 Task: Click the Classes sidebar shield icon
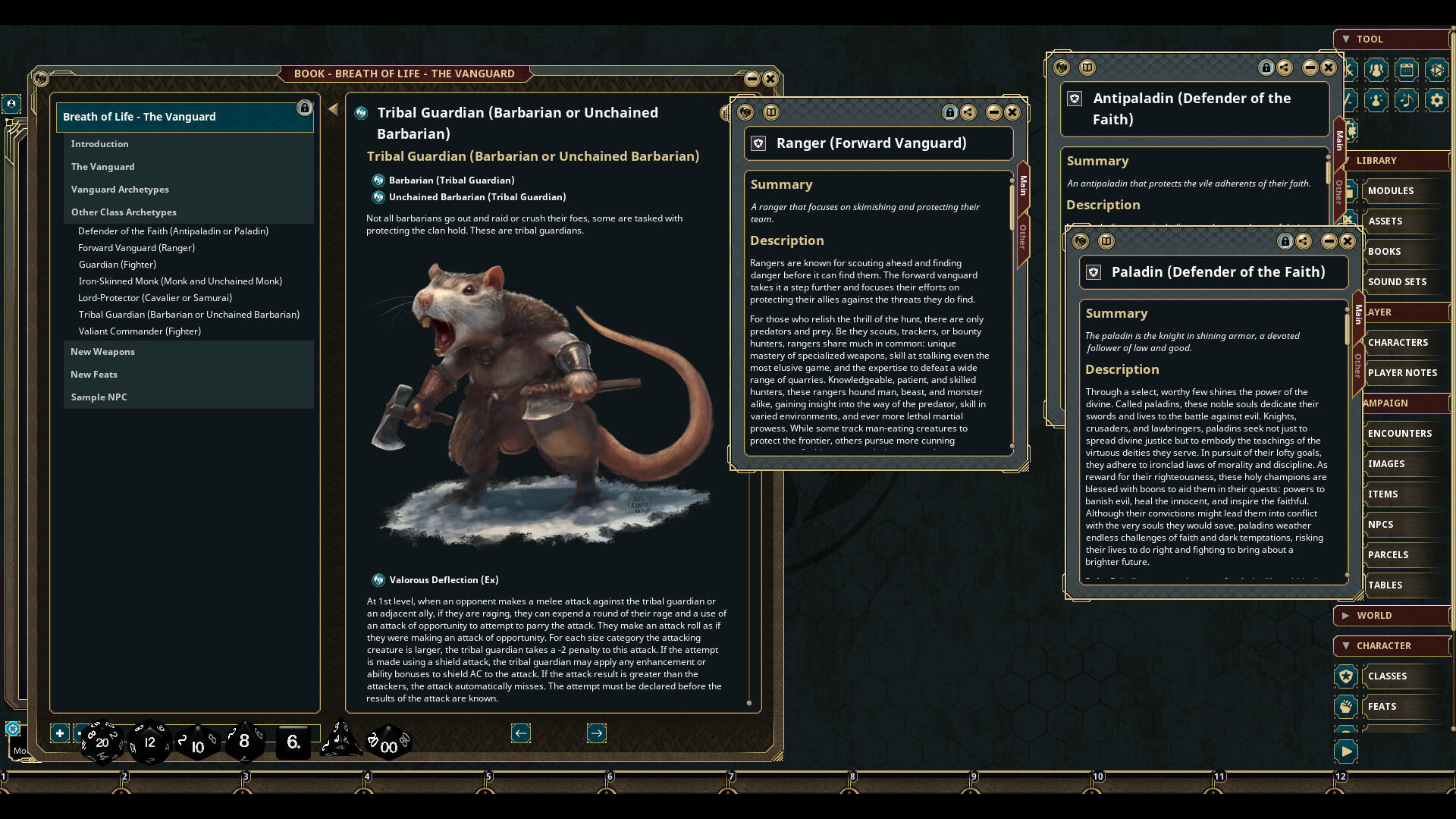pyautogui.click(x=1345, y=676)
